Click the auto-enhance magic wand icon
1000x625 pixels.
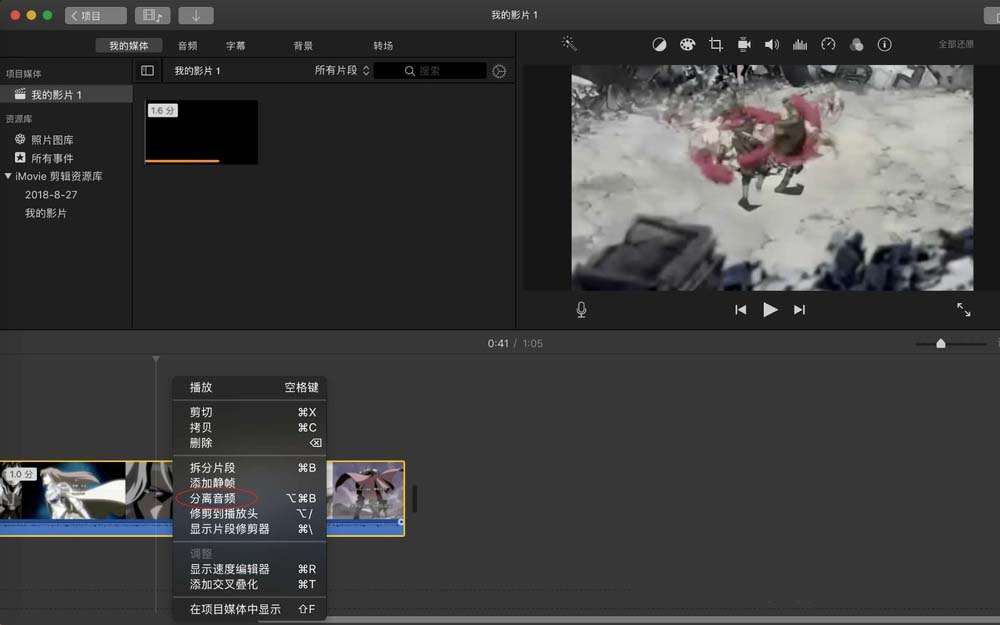coord(568,44)
